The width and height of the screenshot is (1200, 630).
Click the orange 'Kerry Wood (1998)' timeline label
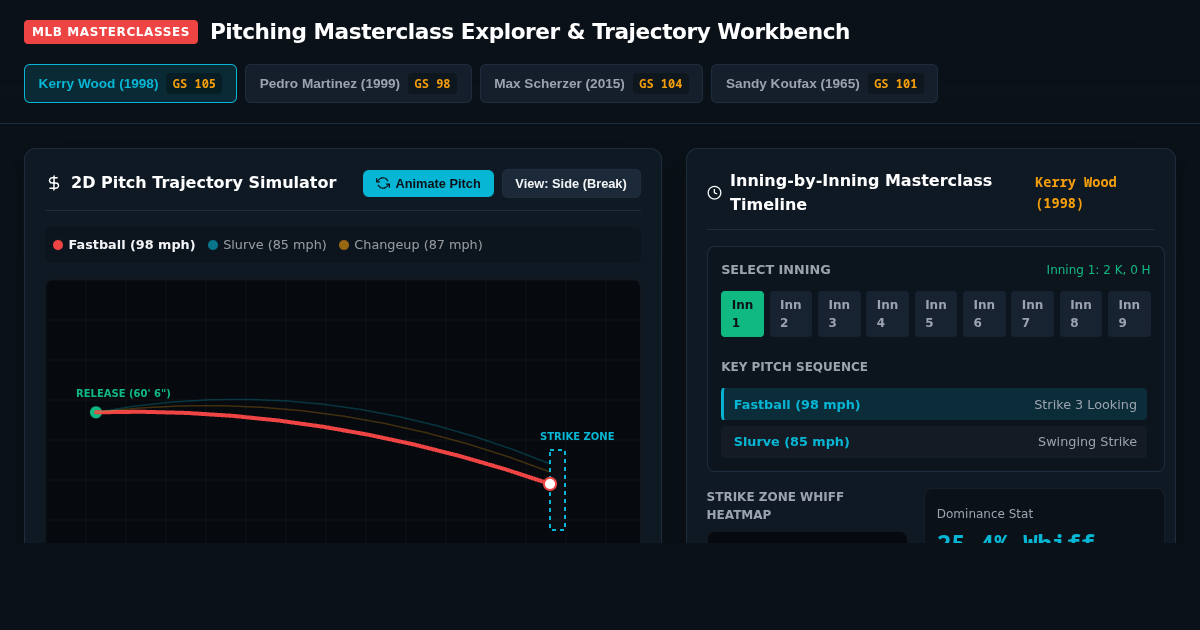coord(1076,192)
